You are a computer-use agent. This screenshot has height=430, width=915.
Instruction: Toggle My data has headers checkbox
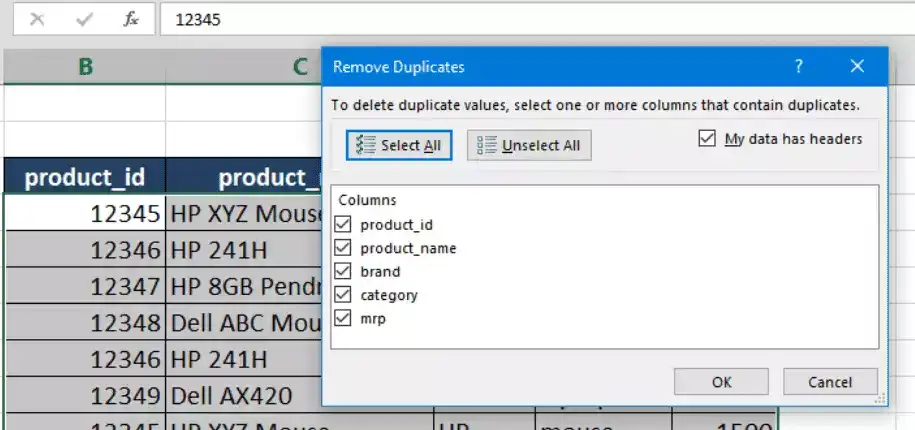(x=708, y=139)
